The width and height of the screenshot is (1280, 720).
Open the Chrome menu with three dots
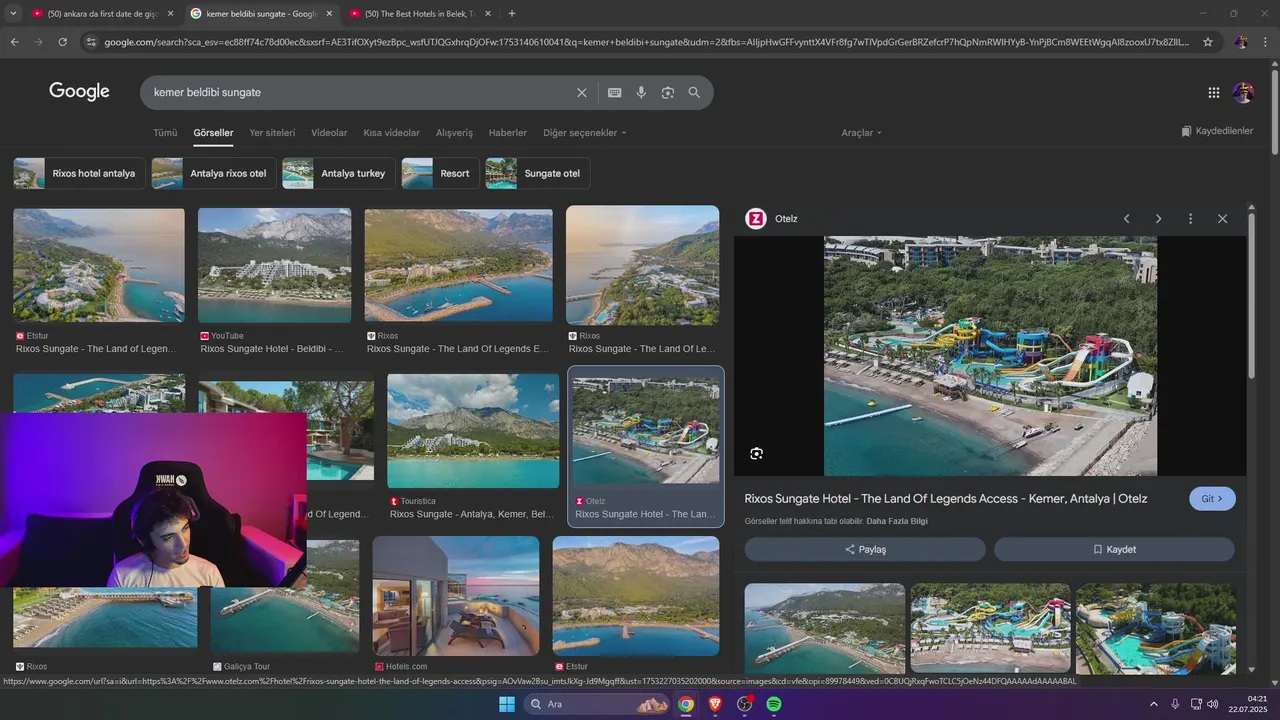pyautogui.click(x=1266, y=42)
